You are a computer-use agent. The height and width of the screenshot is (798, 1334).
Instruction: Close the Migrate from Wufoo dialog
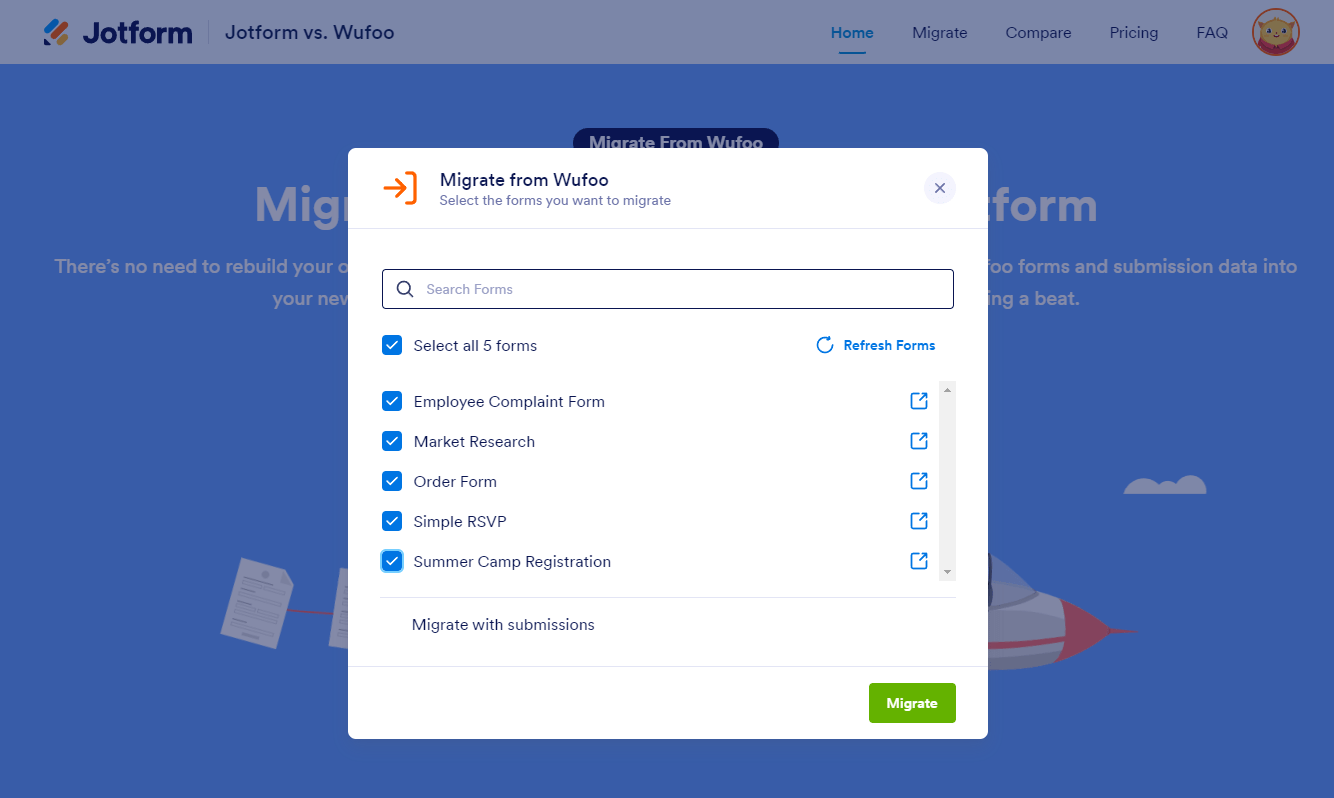[939, 188]
